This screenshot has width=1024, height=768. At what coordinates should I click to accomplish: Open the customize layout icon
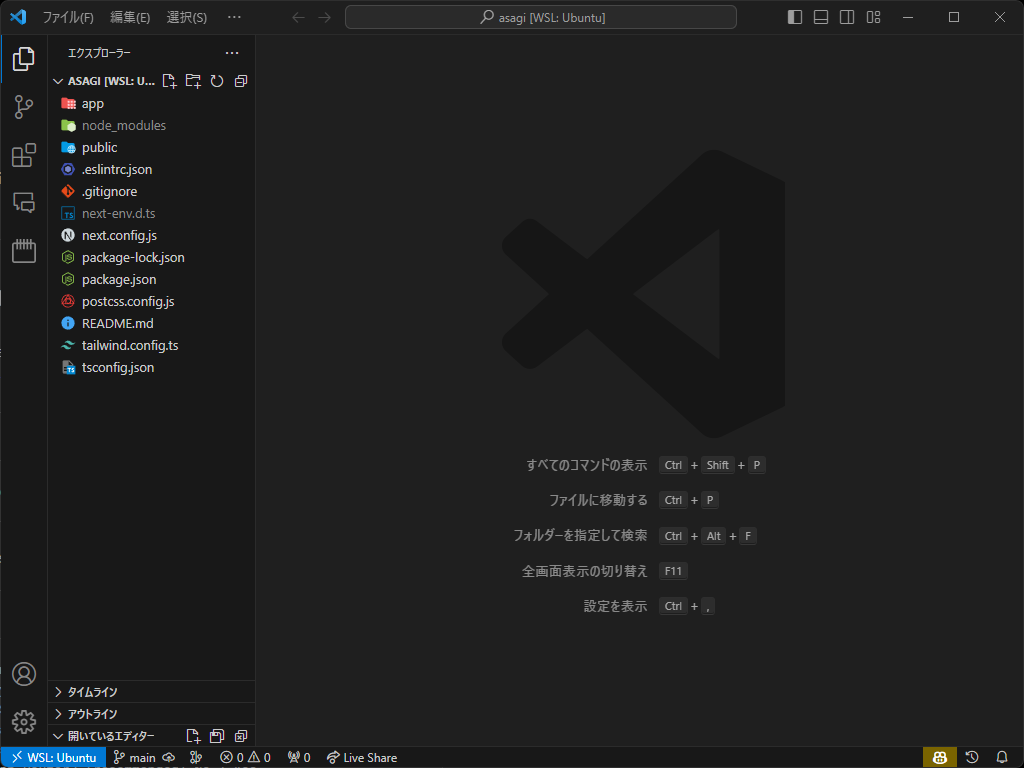tap(873, 18)
